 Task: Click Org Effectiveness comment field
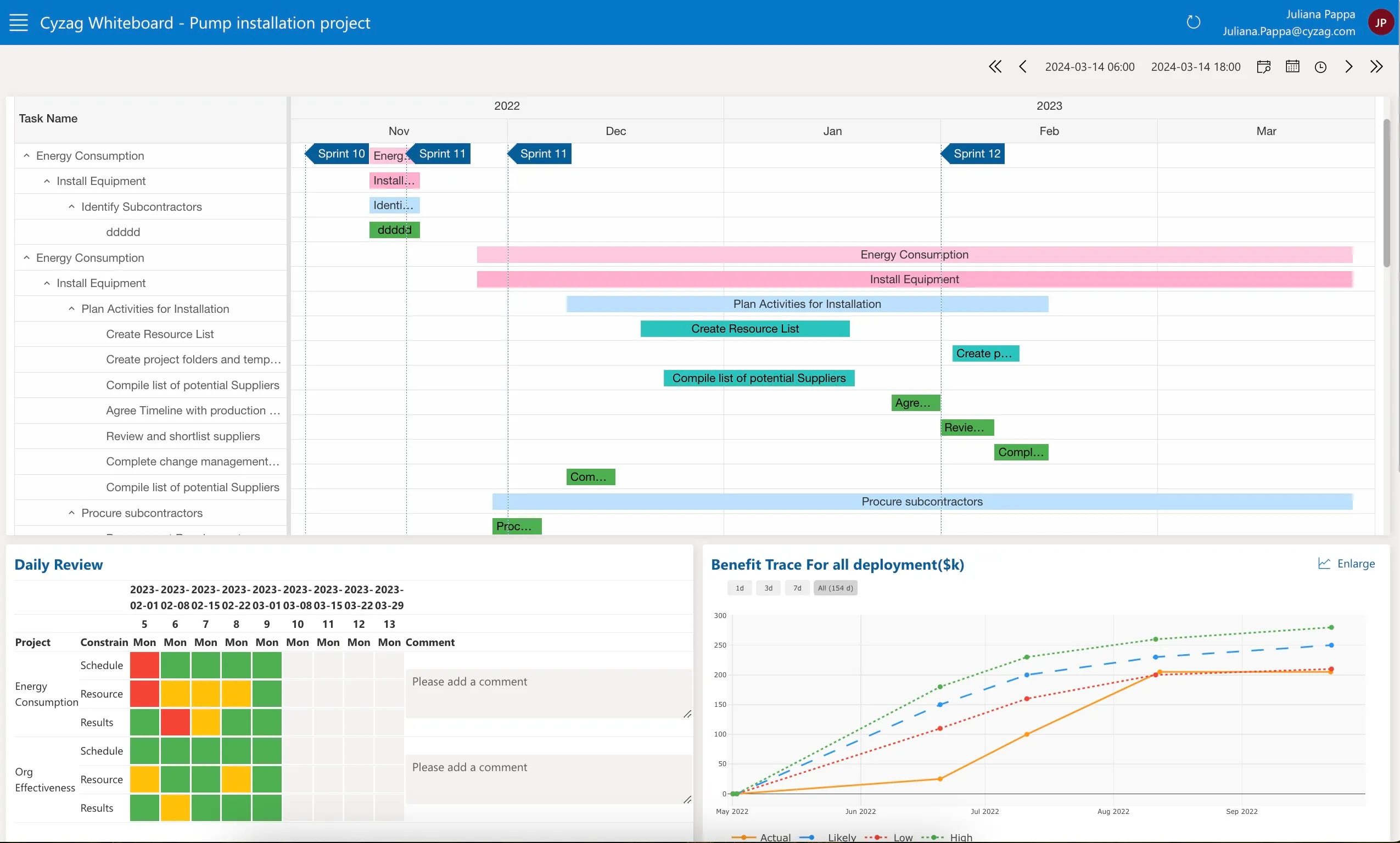click(x=548, y=779)
